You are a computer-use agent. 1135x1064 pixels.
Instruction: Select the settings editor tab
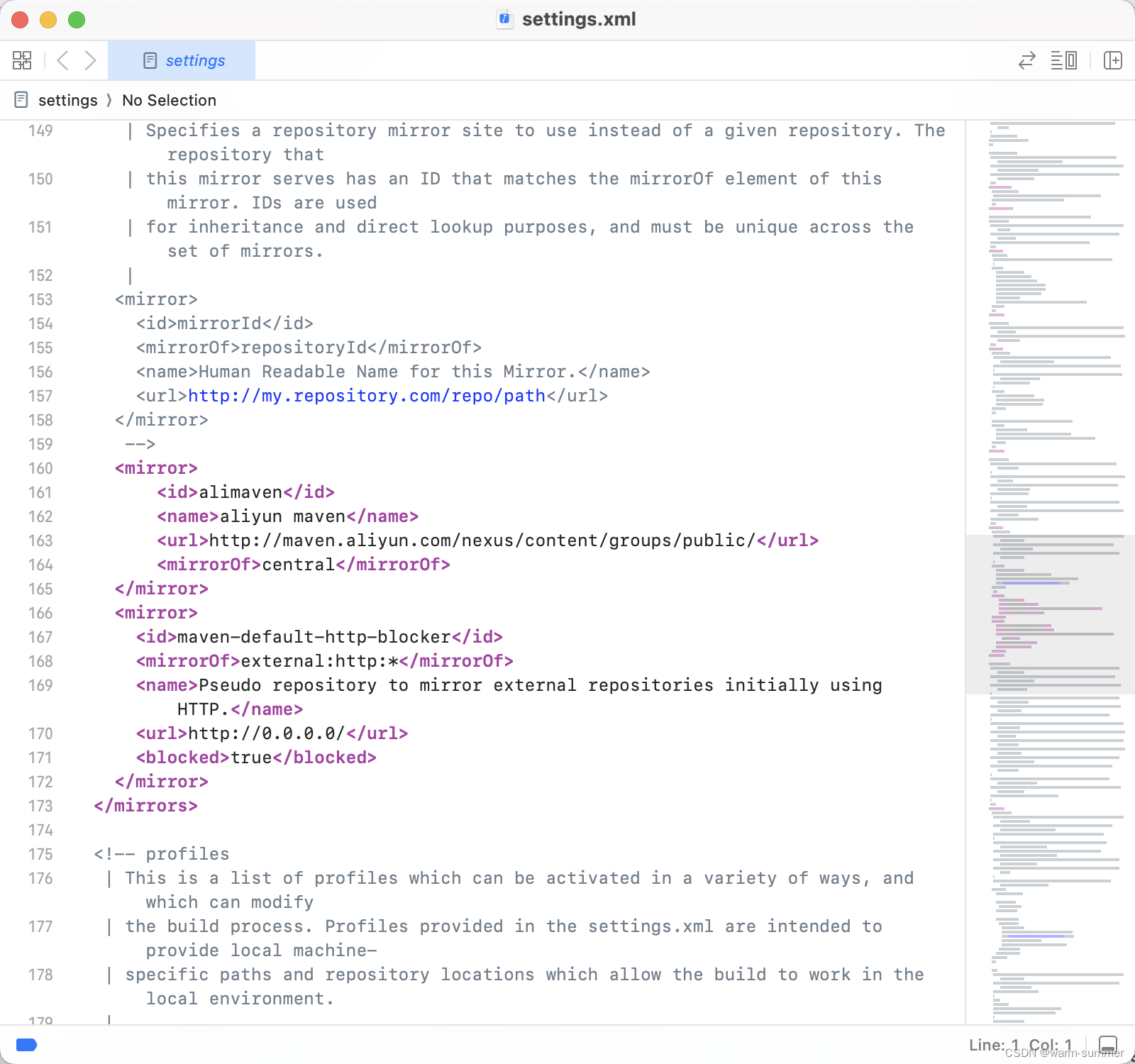click(x=182, y=60)
